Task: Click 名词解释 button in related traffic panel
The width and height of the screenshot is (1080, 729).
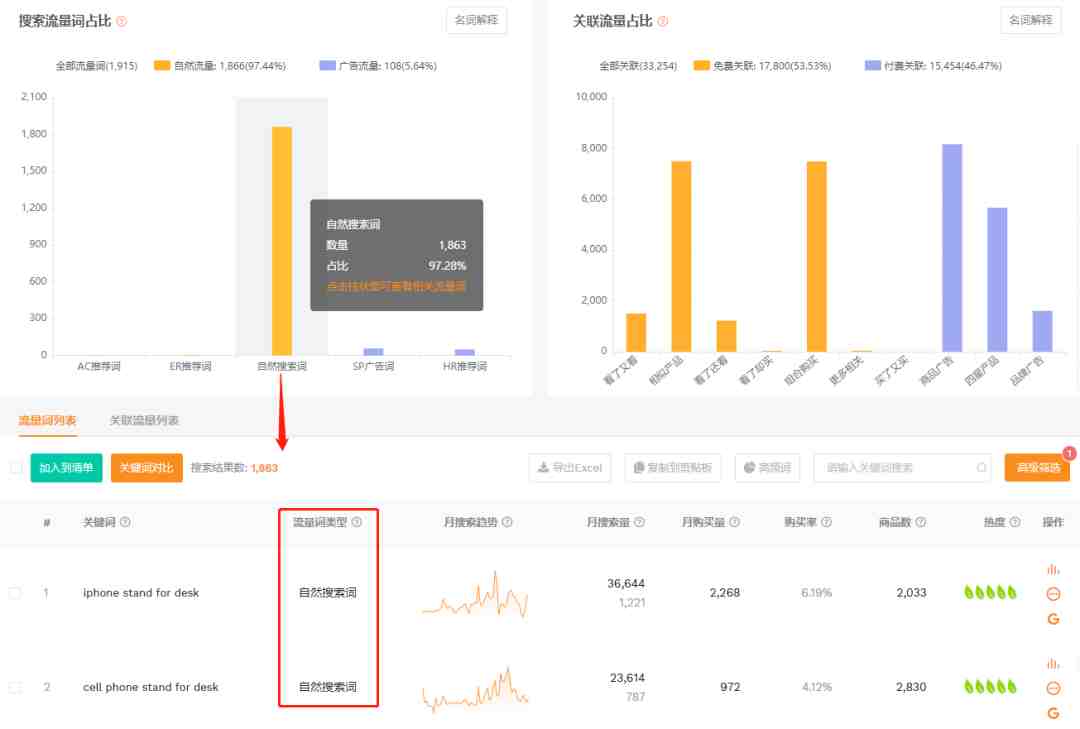Action: (1031, 21)
